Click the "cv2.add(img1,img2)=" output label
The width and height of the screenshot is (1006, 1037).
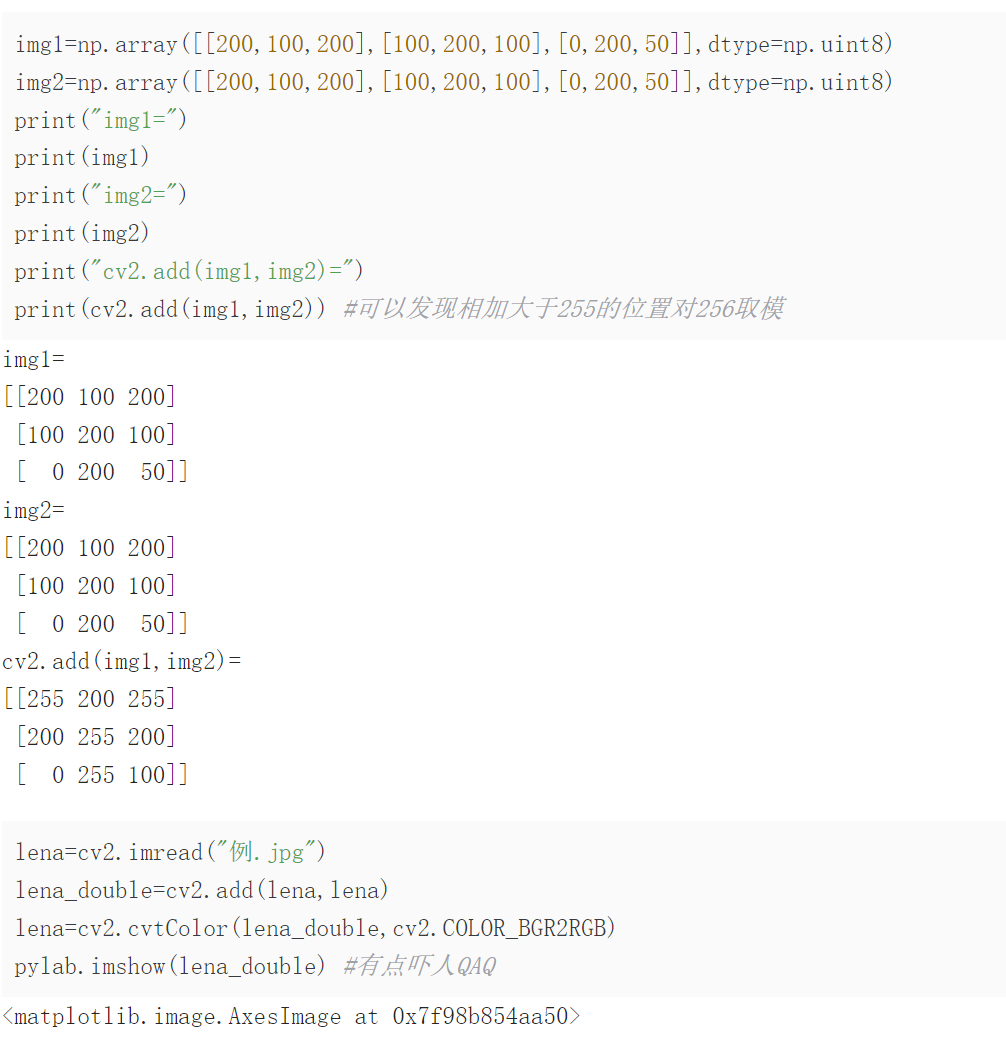(x=122, y=661)
